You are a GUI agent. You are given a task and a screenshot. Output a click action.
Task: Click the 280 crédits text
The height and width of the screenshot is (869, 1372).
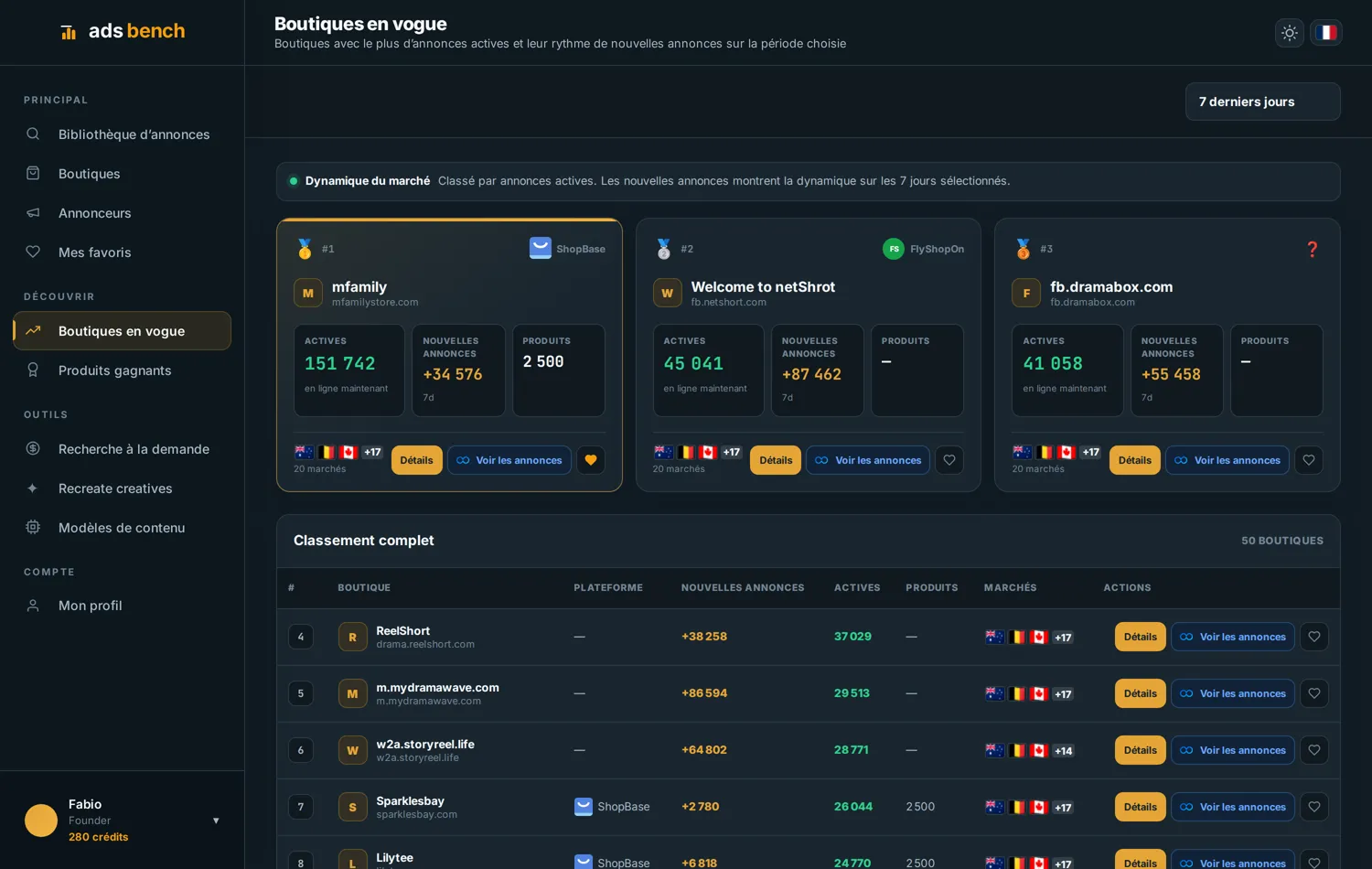pyautogui.click(x=99, y=837)
